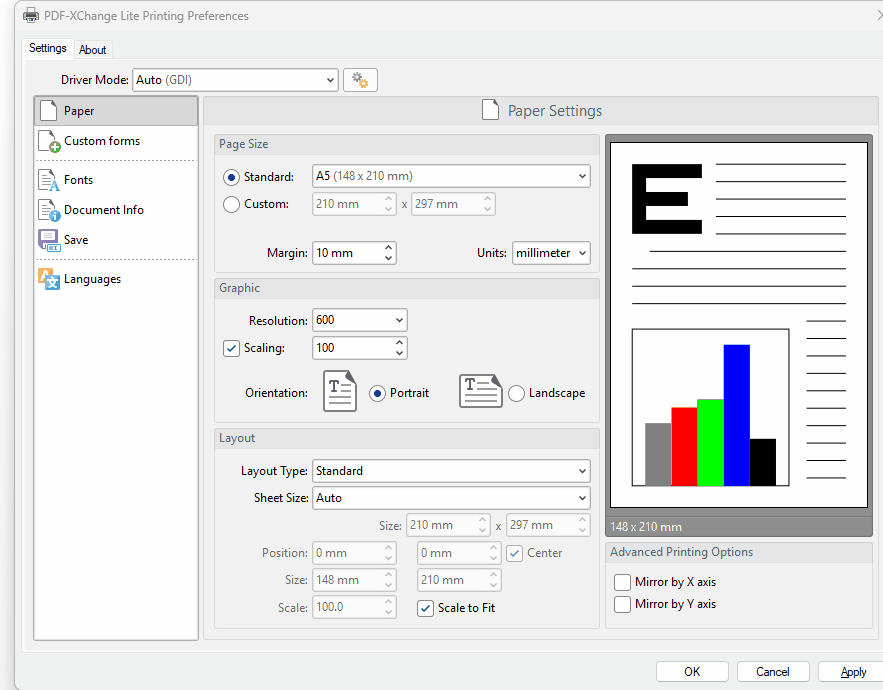Decrease the Scaling value with down arrow
Screen dimensions: 883x690
pyautogui.click(x=399, y=353)
